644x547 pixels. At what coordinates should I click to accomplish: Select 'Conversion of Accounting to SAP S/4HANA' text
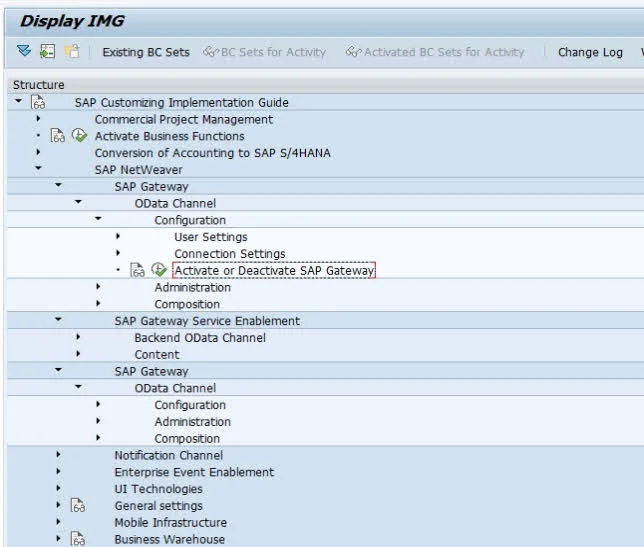click(x=212, y=153)
